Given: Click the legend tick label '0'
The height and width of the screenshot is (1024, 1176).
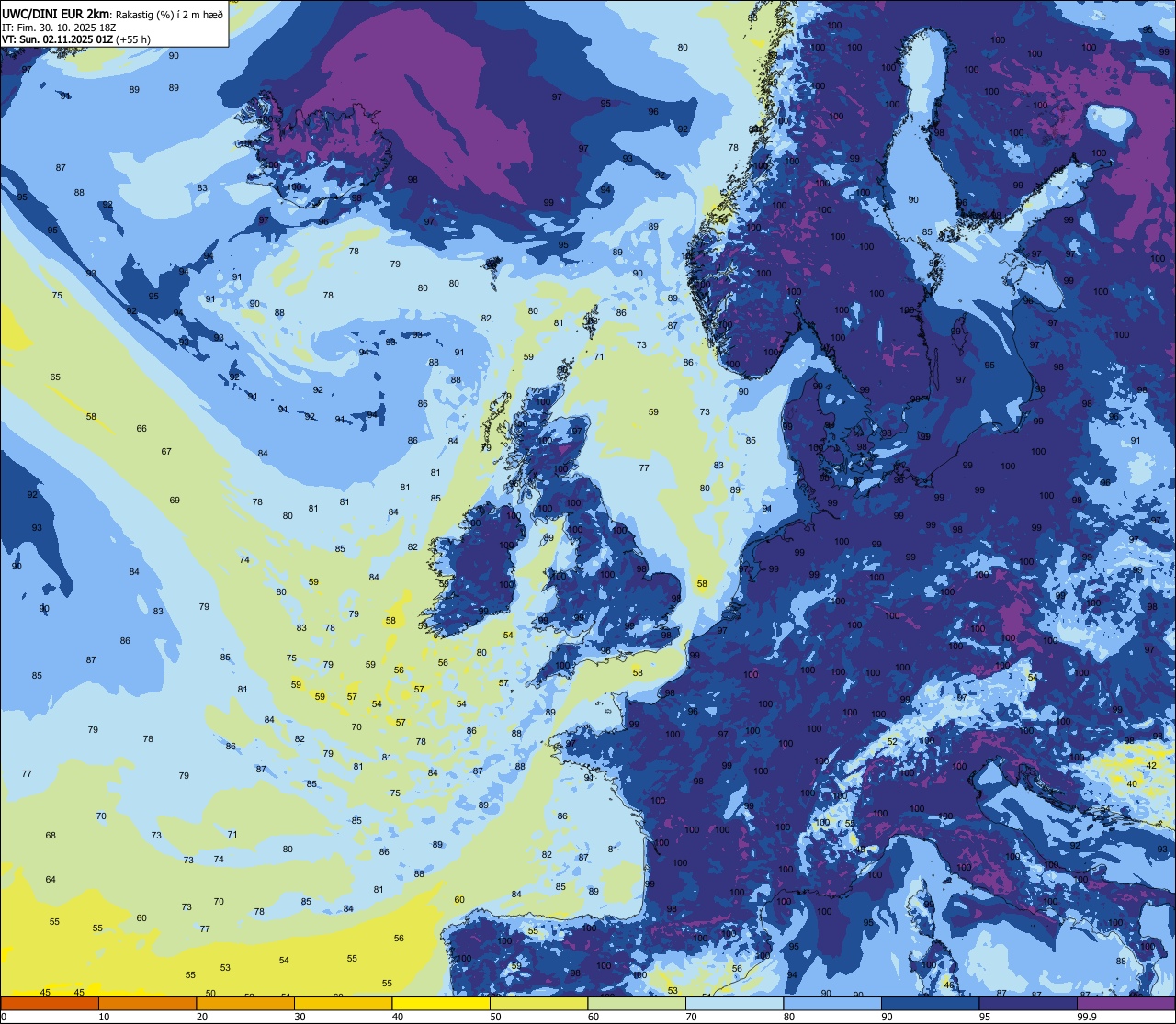Looking at the screenshot, I should coord(4,1017).
